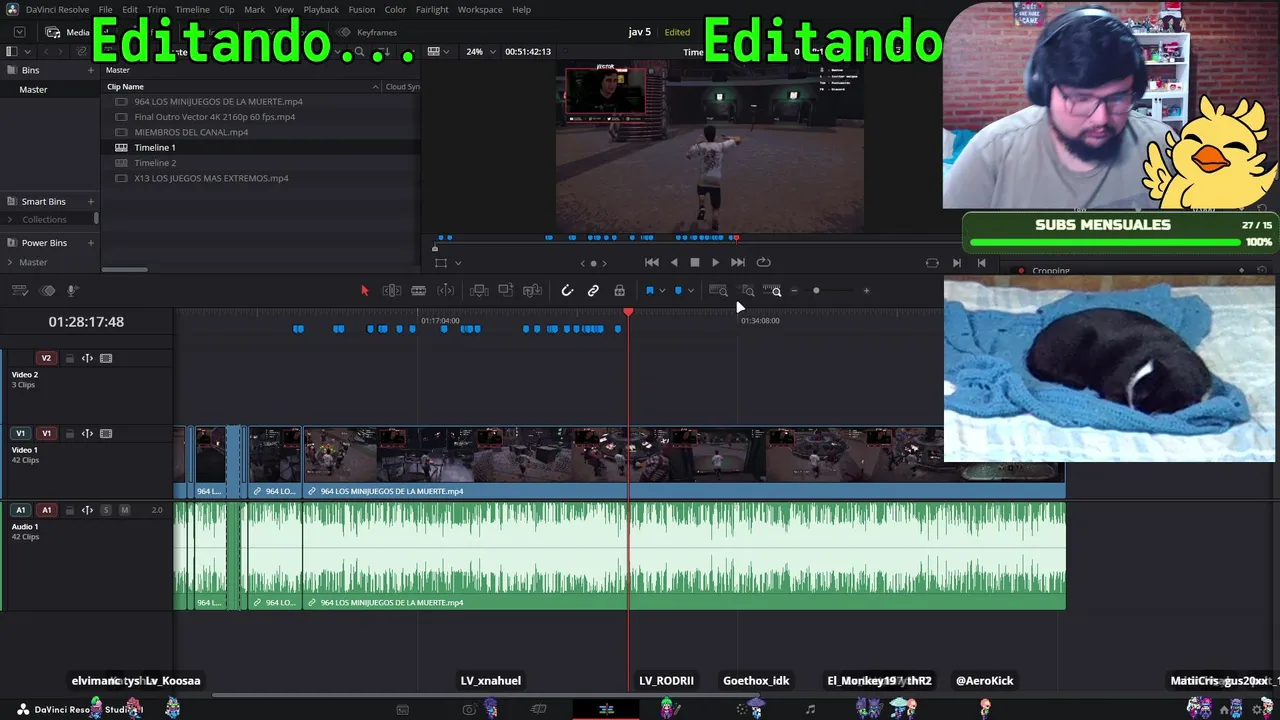Open the Timeline View Options icon
Viewport: 1280px width, 720px height.
19,291
